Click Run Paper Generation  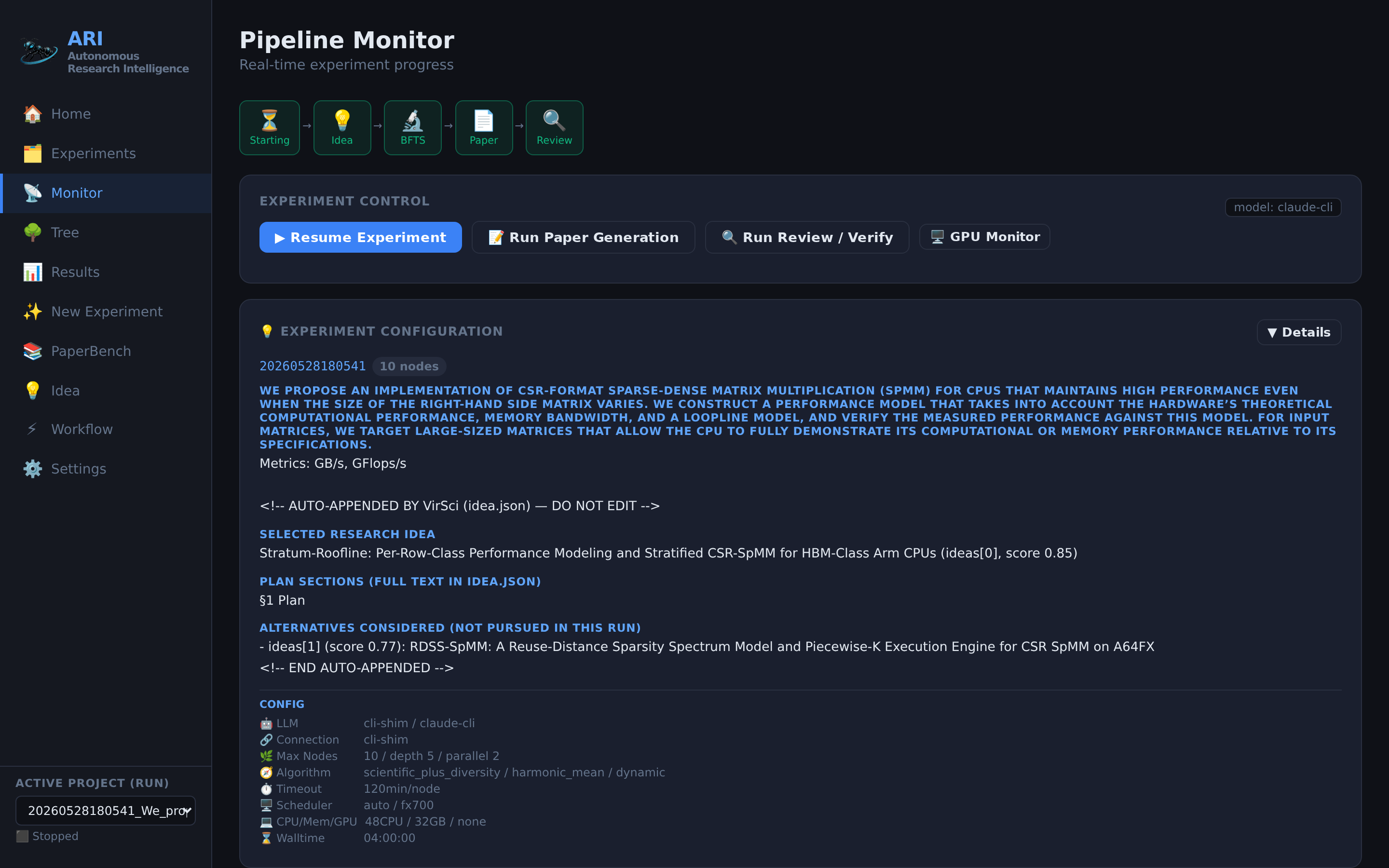coord(583,237)
